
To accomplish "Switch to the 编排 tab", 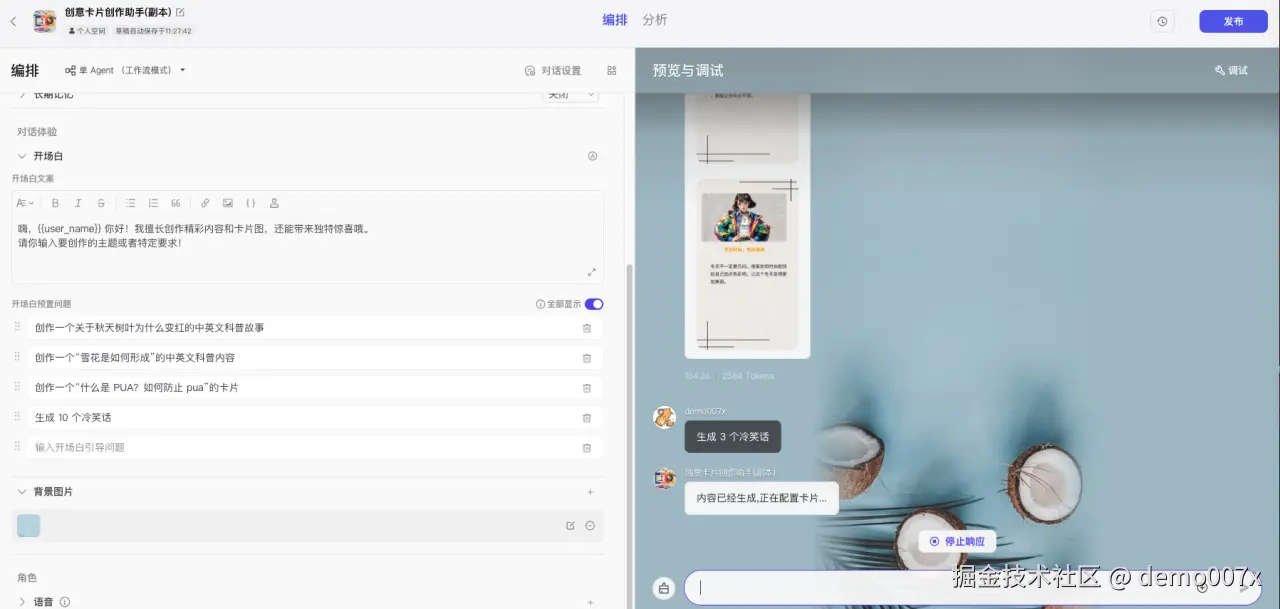I will click(x=615, y=20).
